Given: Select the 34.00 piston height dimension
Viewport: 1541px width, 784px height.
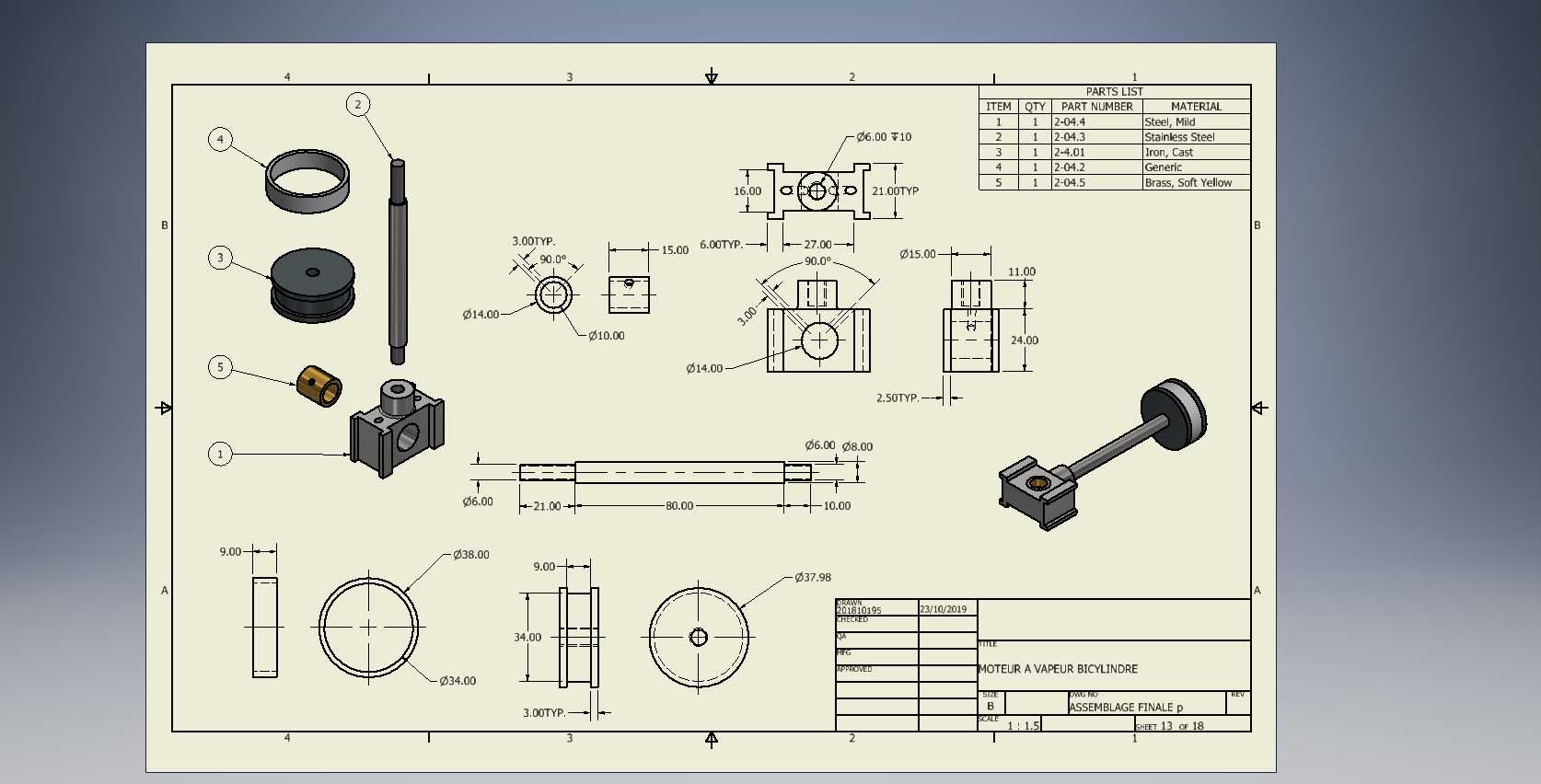Looking at the screenshot, I should [x=527, y=637].
